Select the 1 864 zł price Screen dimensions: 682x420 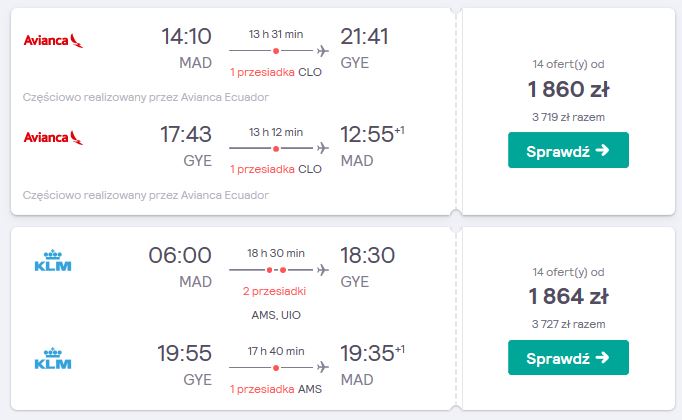[568, 297]
